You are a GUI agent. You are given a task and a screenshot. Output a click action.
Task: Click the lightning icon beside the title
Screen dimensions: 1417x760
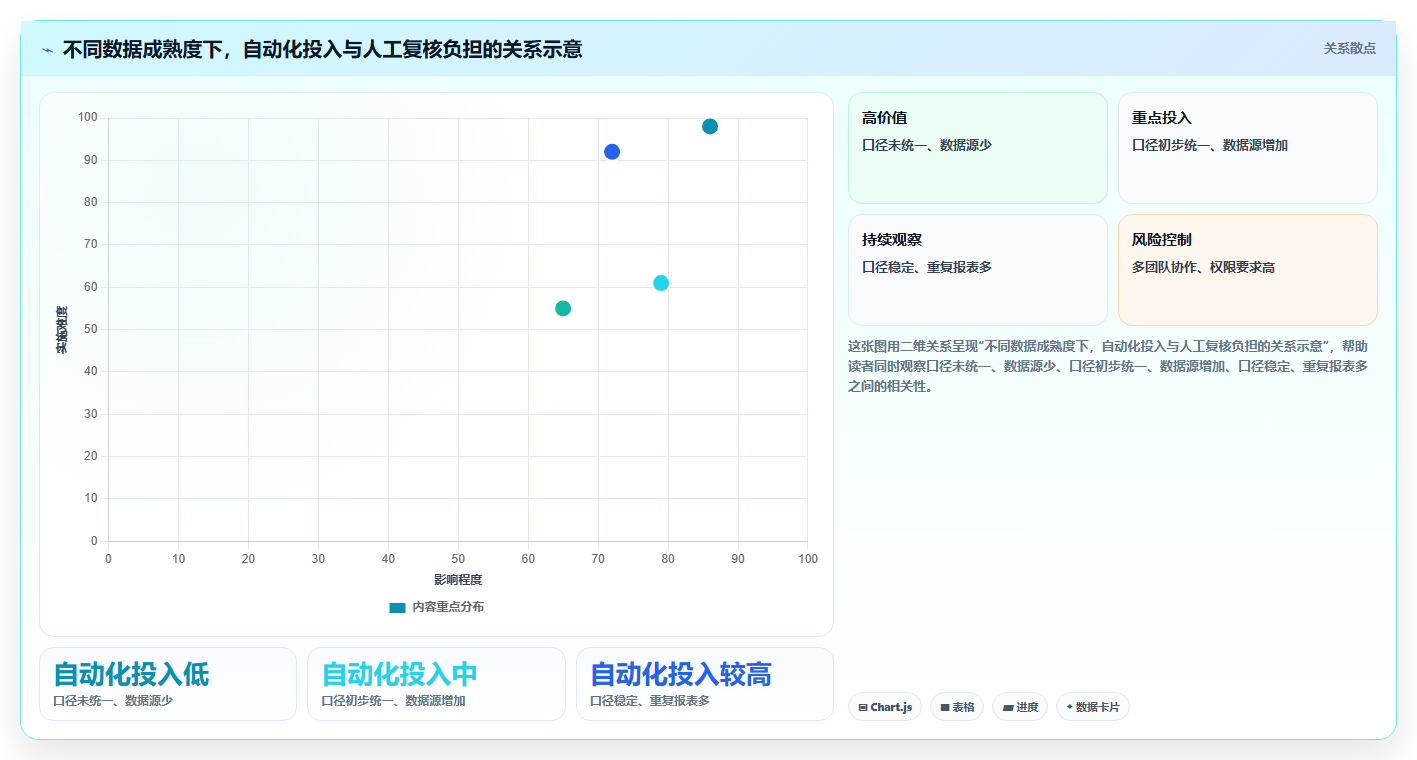[x=48, y=49]
